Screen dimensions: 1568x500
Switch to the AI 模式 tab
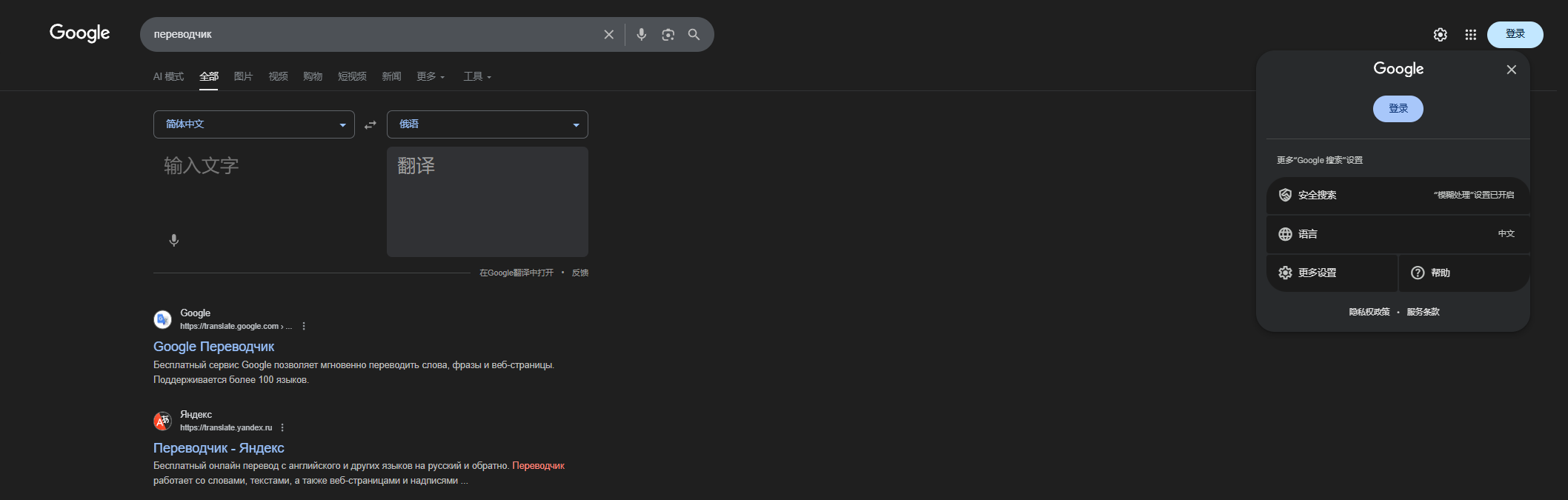coord(168,76)
